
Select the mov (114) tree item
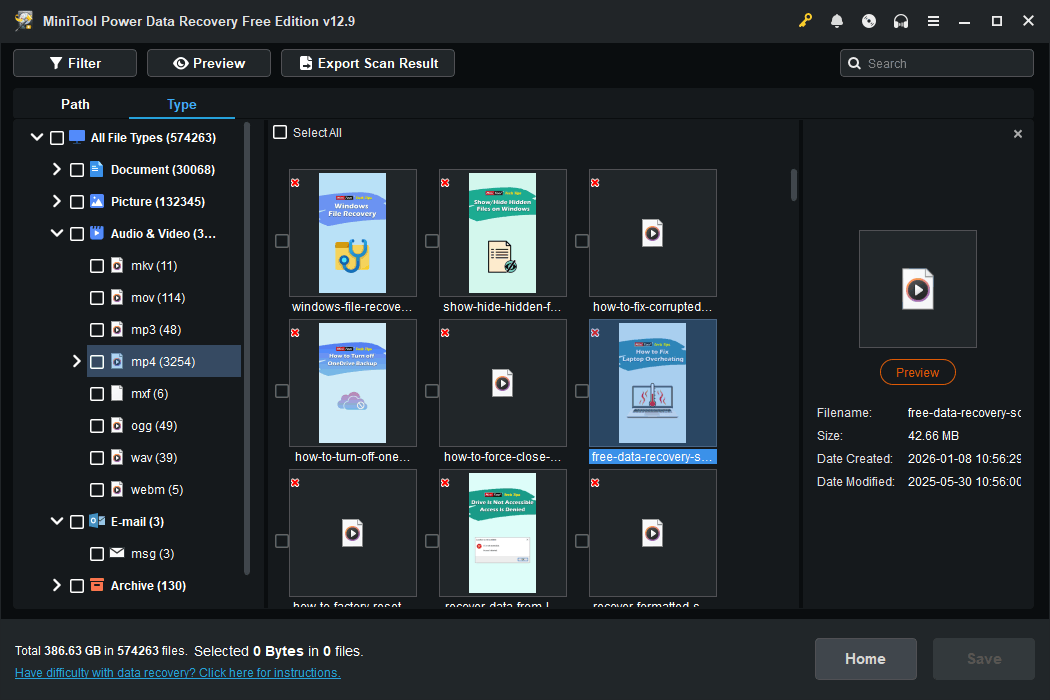pos(158,297)
